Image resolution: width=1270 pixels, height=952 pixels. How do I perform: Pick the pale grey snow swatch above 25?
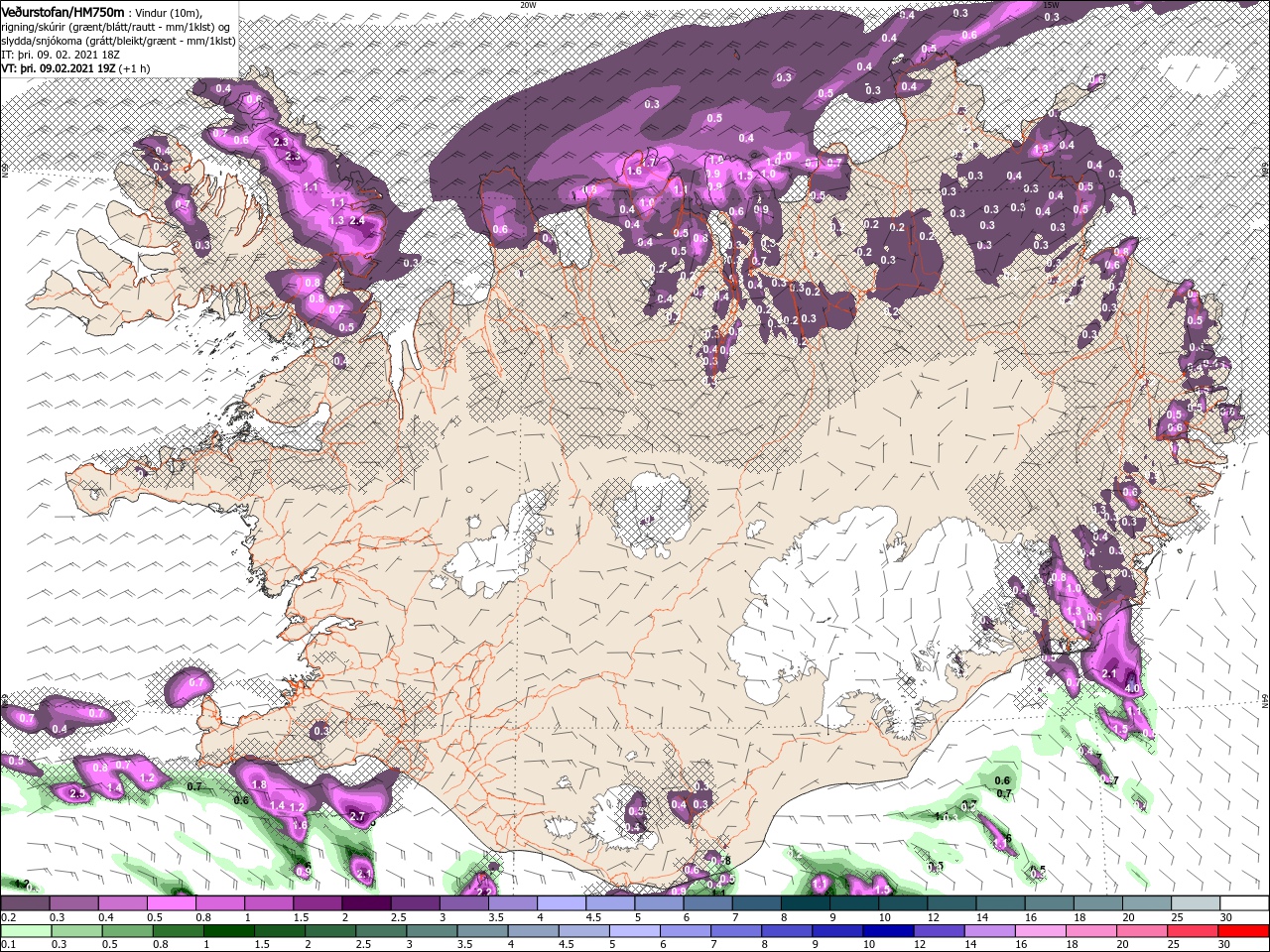1197,903
